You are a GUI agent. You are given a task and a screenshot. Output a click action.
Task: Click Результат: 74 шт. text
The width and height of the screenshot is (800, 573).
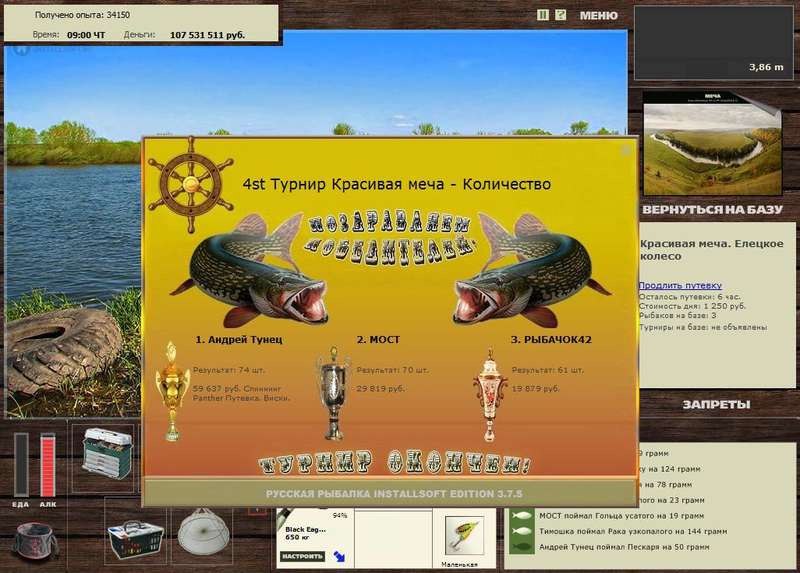(229, 370)
